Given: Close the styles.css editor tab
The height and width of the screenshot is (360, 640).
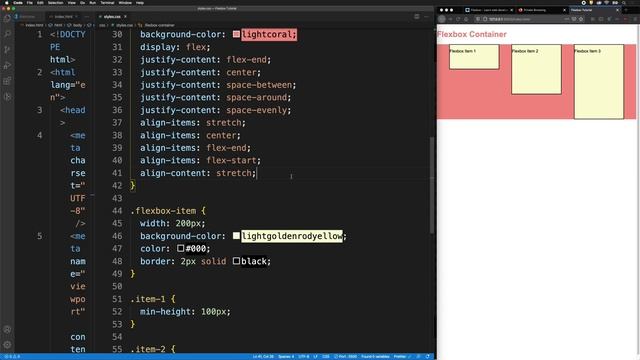Looking at the screenshot, I should (125, 17).
